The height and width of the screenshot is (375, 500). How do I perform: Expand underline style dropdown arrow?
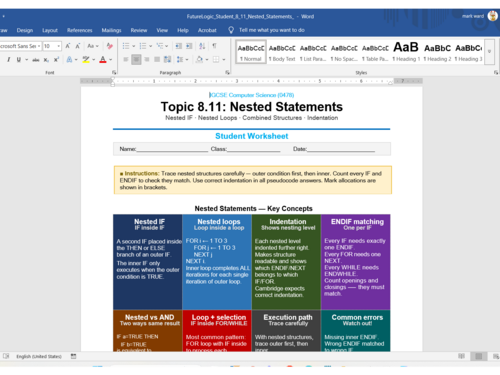(x=26, y=60)
